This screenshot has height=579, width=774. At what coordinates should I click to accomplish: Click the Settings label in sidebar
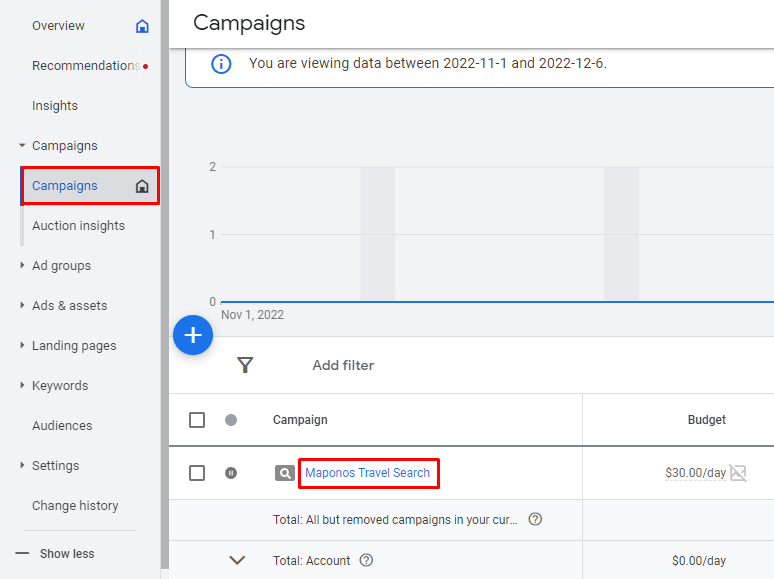tap(55, 465)
